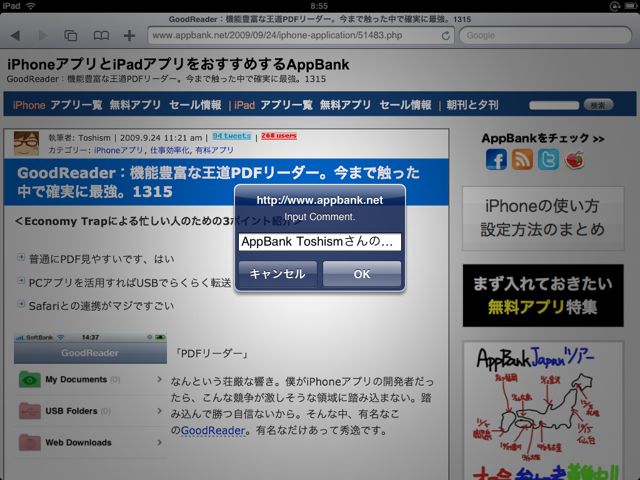The height and width of the screenshot is (480, 640).
Task: Click the GoodReader link in article text
Action: coord(213,430)
